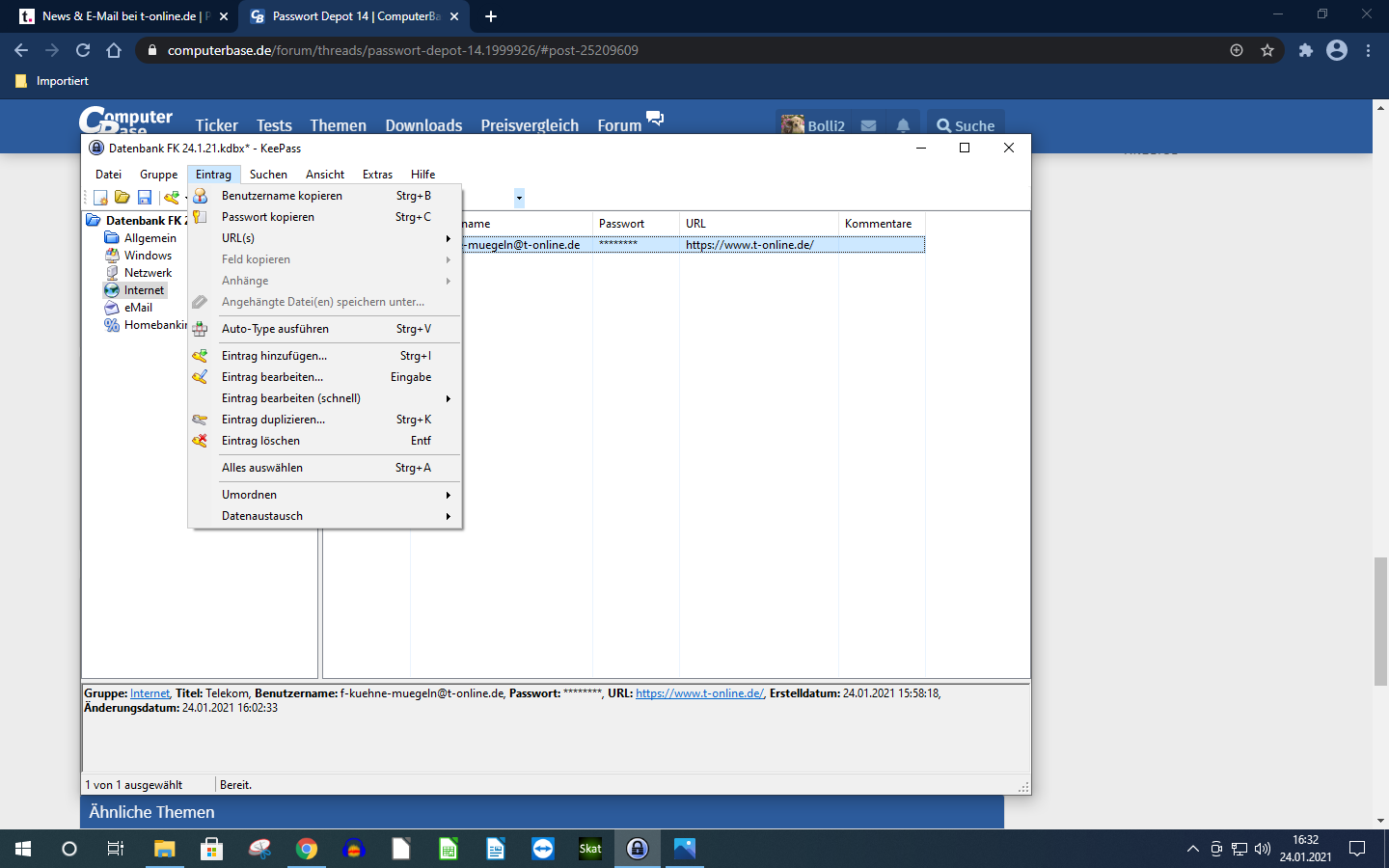Open Cortana search circle on the taskbar
Viewport: 1389px width, 868px height.
point(69,849)
